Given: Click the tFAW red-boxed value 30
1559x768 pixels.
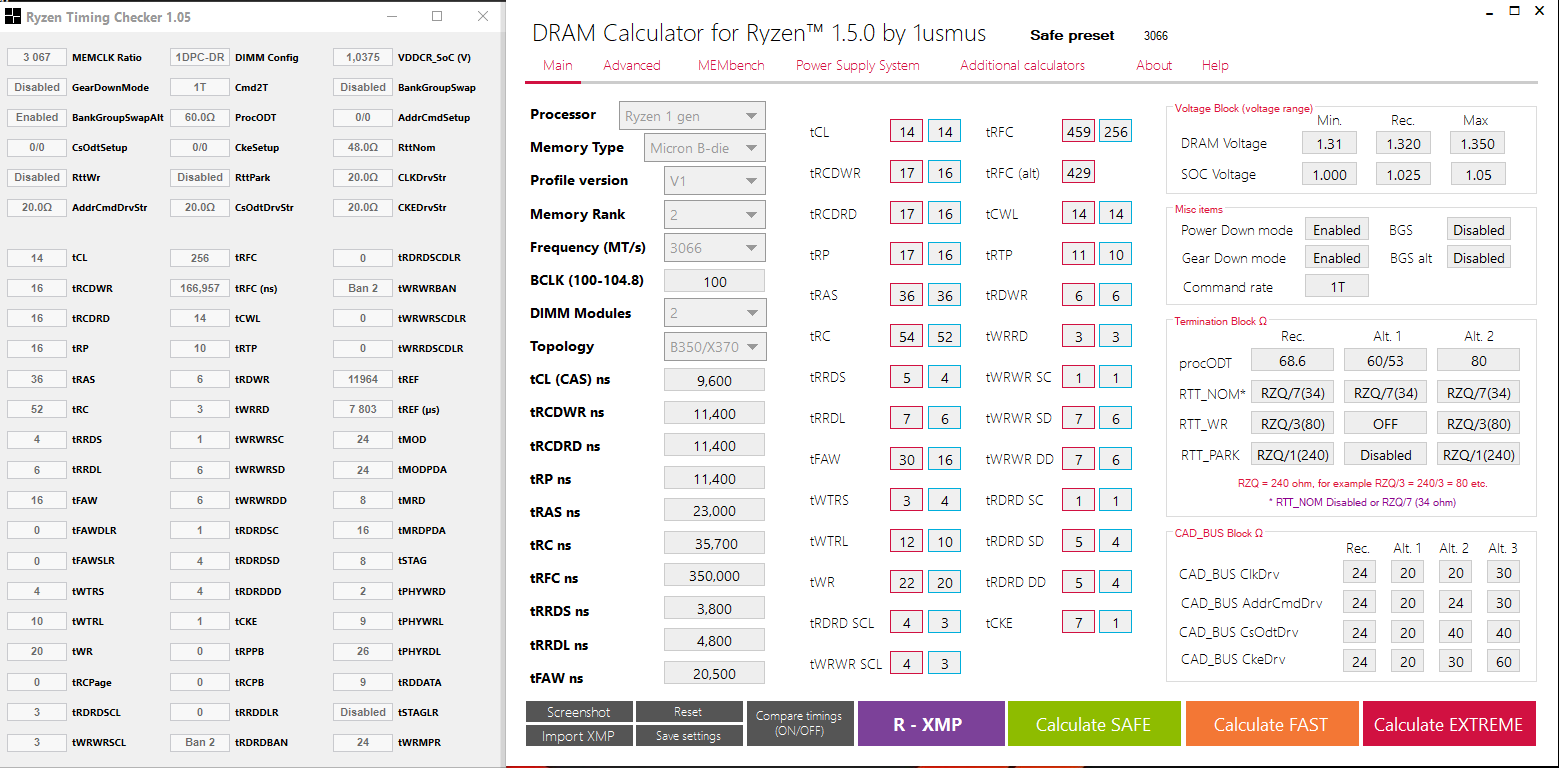Looking at the screenshot, I should point(906,459).
